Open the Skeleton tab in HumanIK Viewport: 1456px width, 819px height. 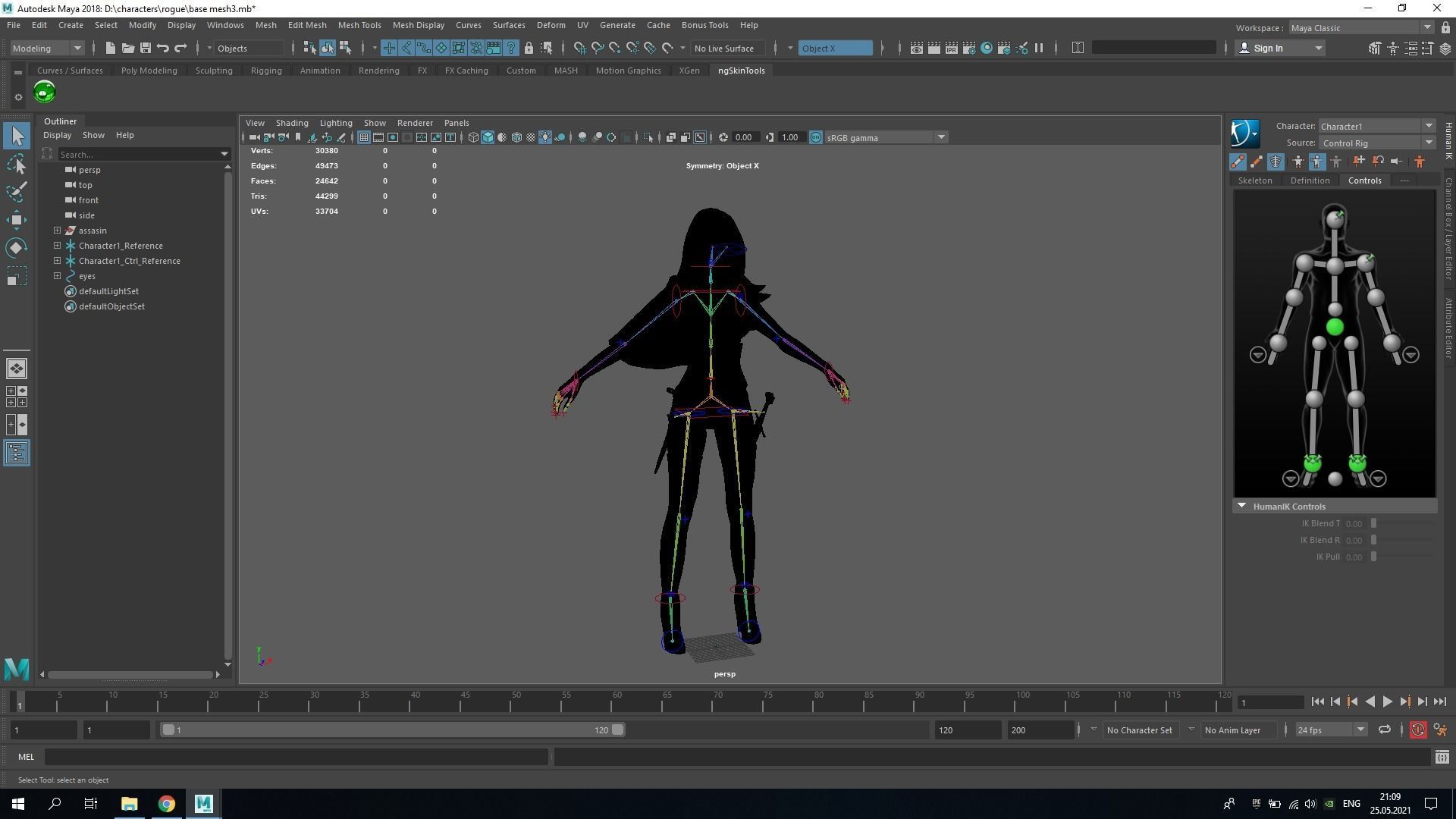1255,180
